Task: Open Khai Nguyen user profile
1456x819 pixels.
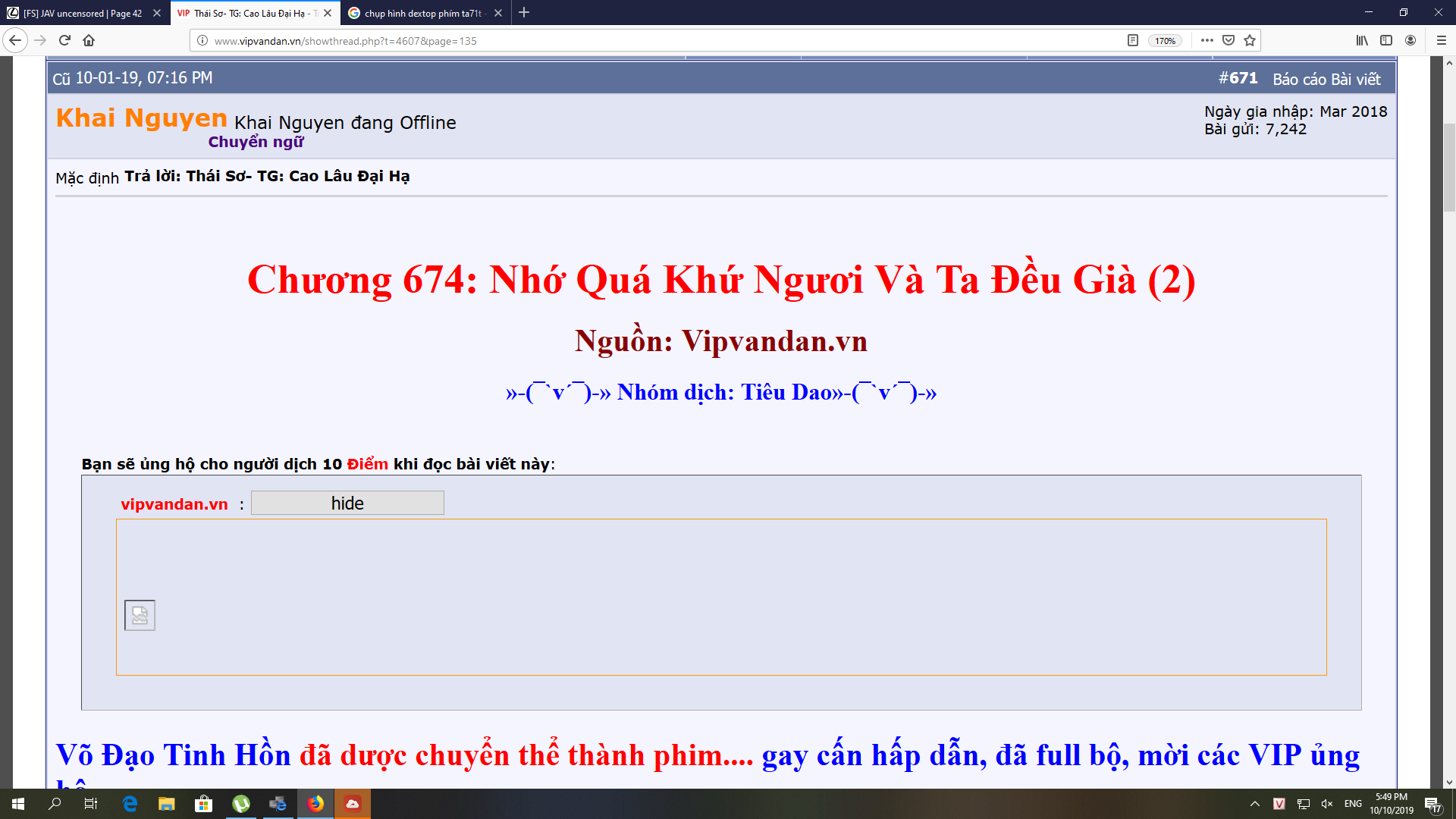Action: coord(142,118)
